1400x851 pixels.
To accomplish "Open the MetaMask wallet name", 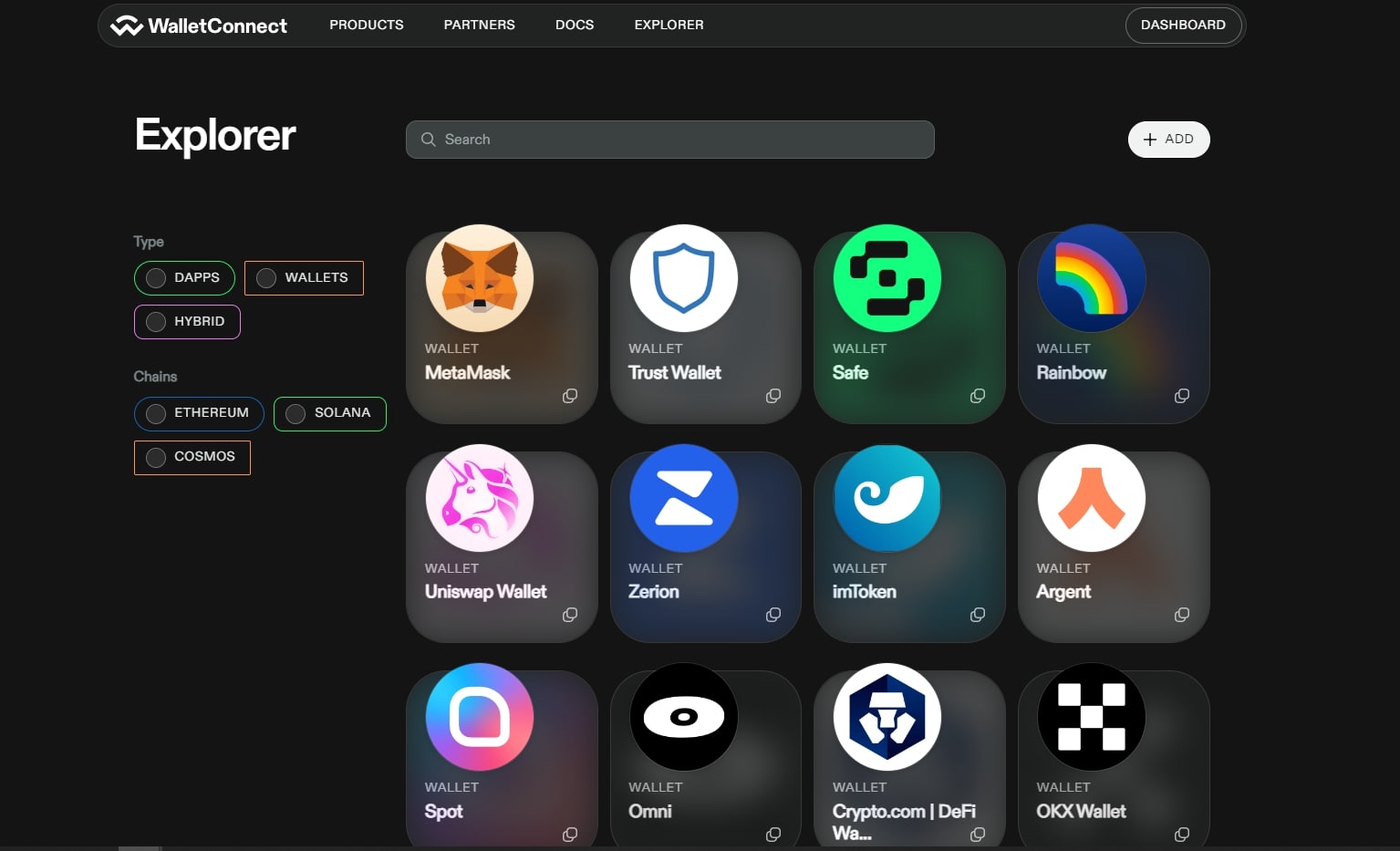I will click(x=467, y=372).
